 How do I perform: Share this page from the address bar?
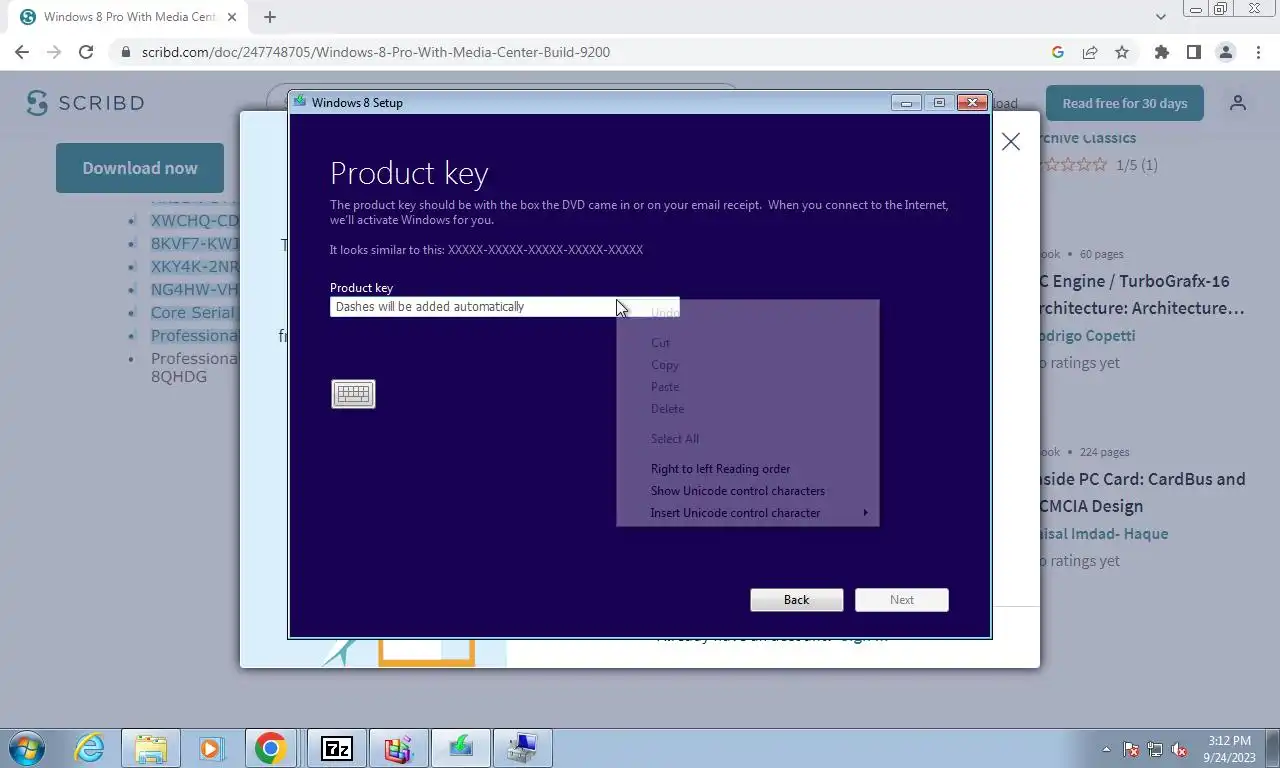pyautogui.click(x=1090, y=52)
